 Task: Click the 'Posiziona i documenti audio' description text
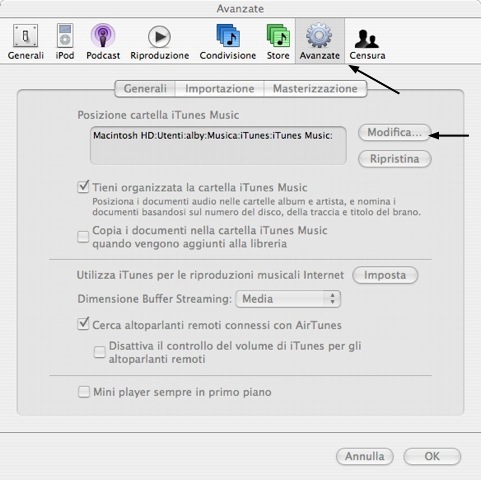point(256,207)
